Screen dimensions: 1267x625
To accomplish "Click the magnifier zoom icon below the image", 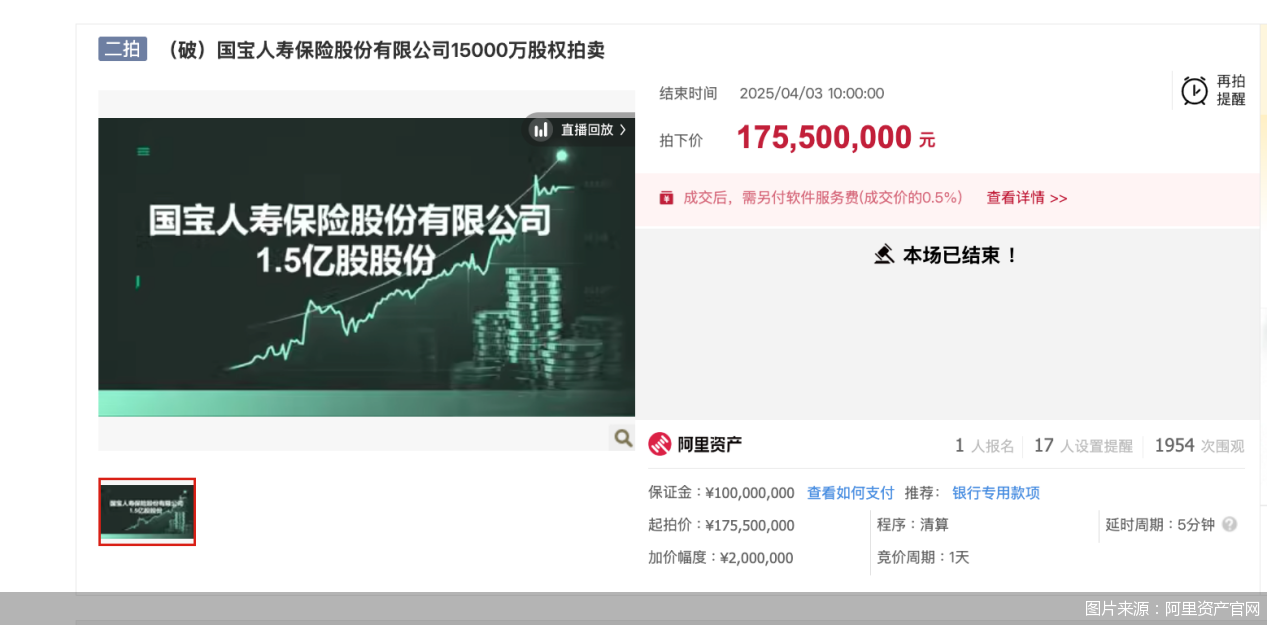I will click(x=622, y=438).
